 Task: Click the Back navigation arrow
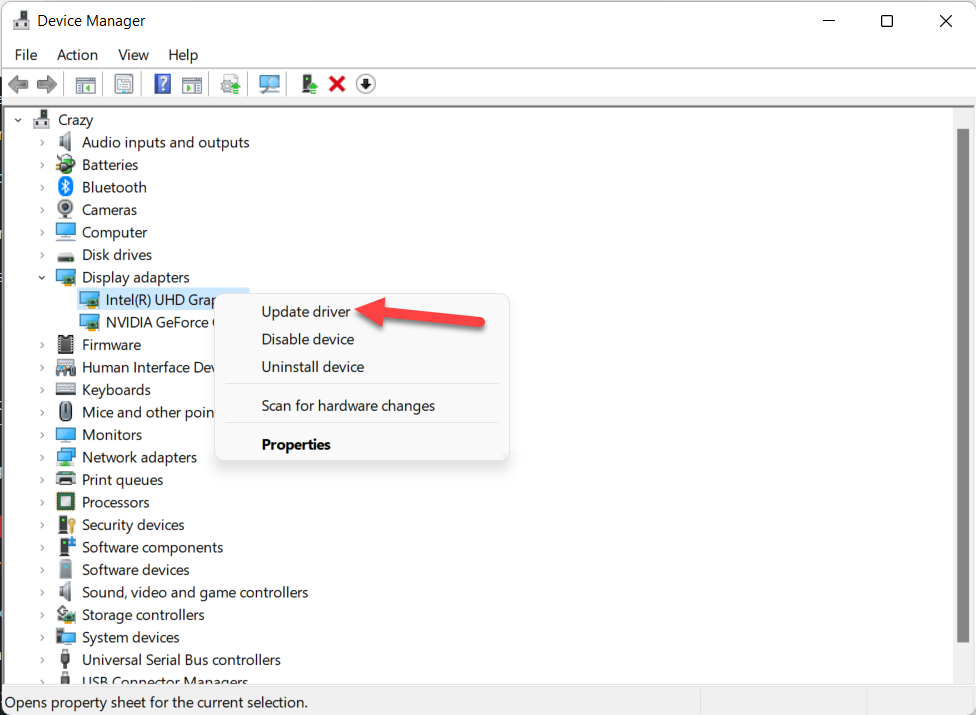click(x=17, y=84)
